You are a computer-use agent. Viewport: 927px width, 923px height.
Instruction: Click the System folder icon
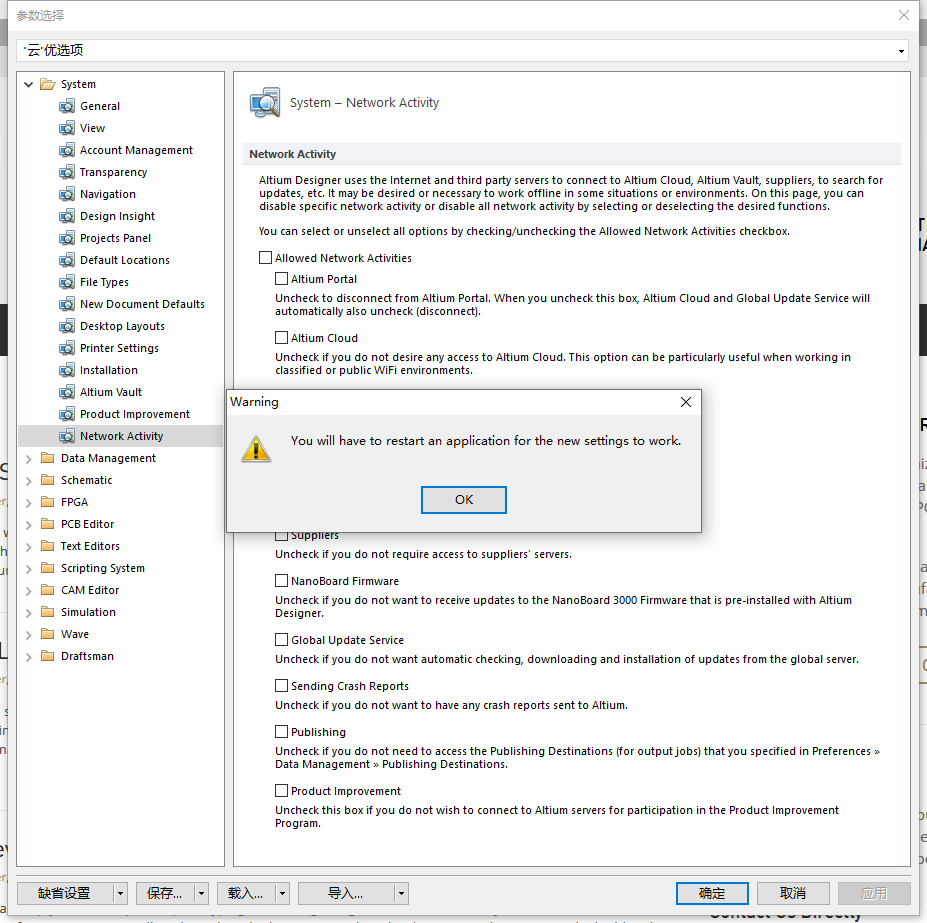tap(47, 84)
